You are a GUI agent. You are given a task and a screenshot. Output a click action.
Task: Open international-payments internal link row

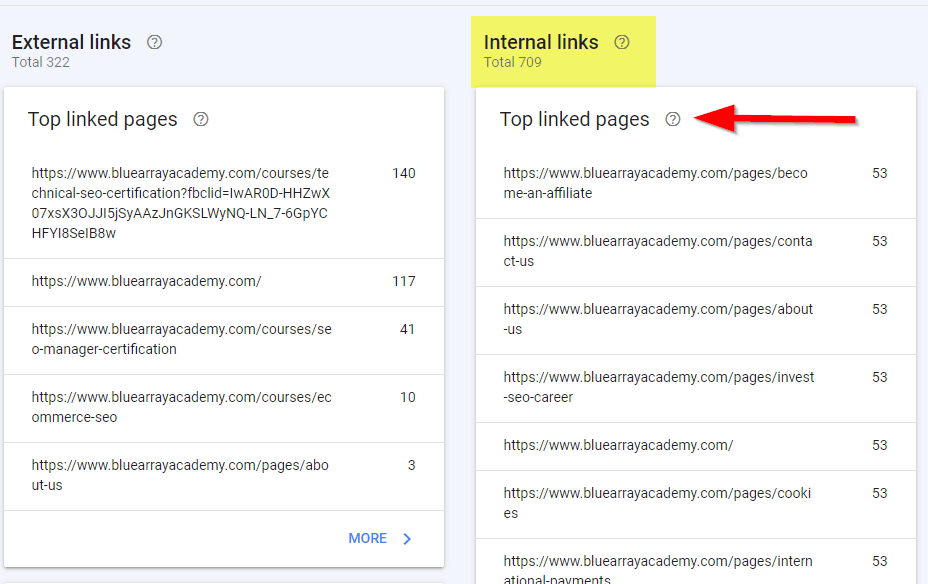point(695,562)
